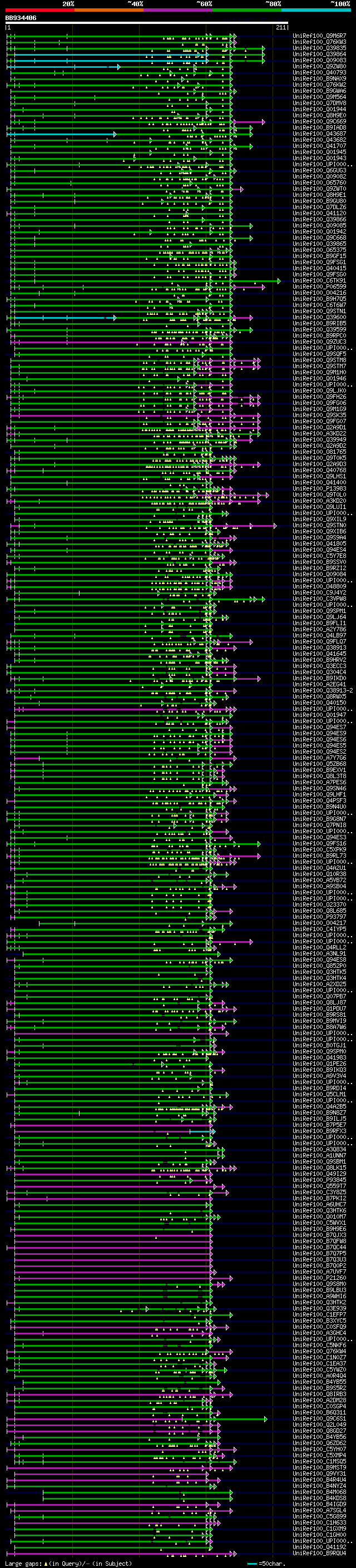
Task: Select the UniRef100_Q9FH26 label
Action: 319,397
